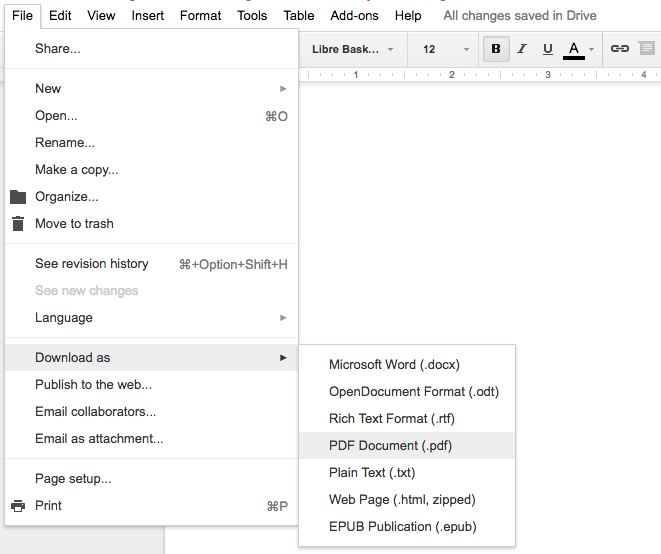Open the font size 12 dropdown
Screen dimensions: 661x554
[445, 49]
